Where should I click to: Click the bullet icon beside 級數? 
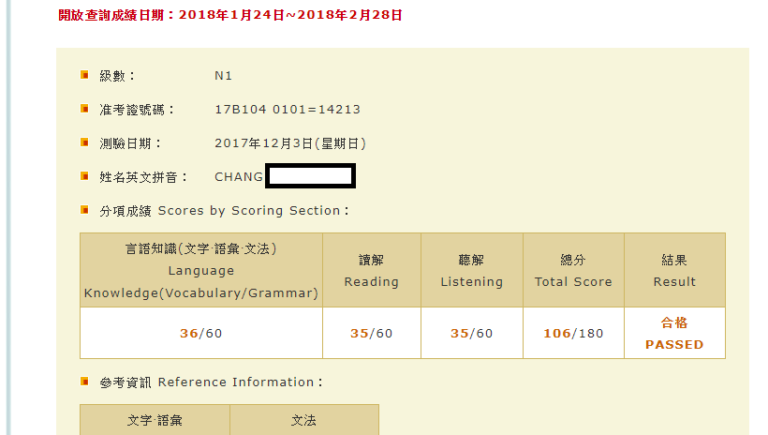click(x=85, y=75)
